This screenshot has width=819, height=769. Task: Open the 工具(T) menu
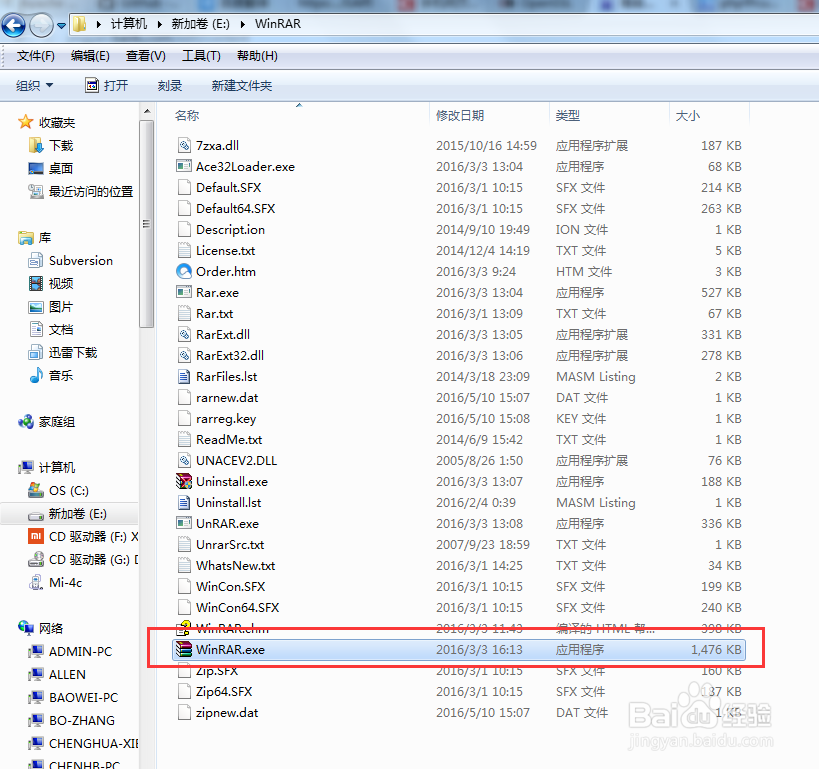[x=201, y=56]
